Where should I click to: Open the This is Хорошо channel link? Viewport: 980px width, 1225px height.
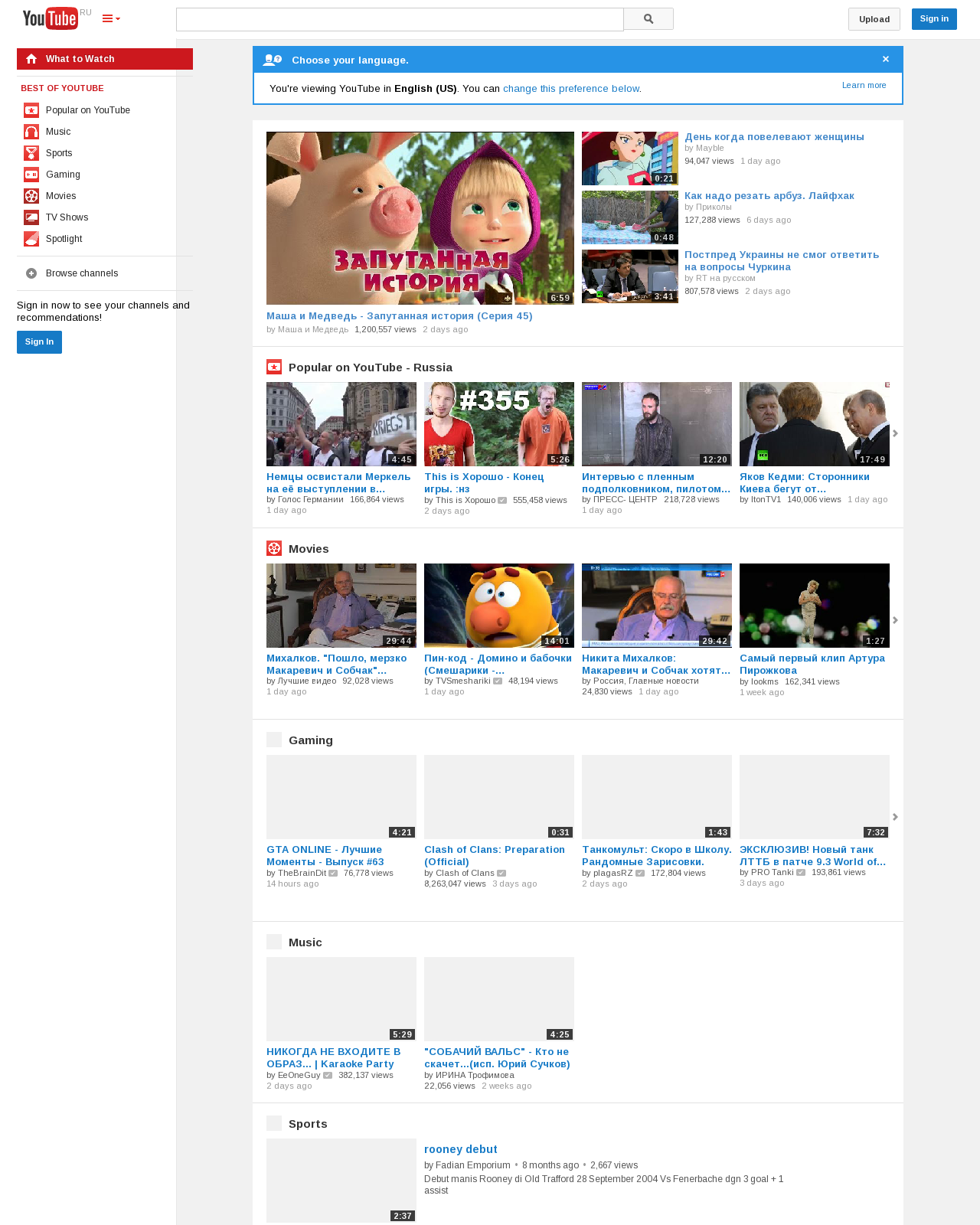(465, 500)
